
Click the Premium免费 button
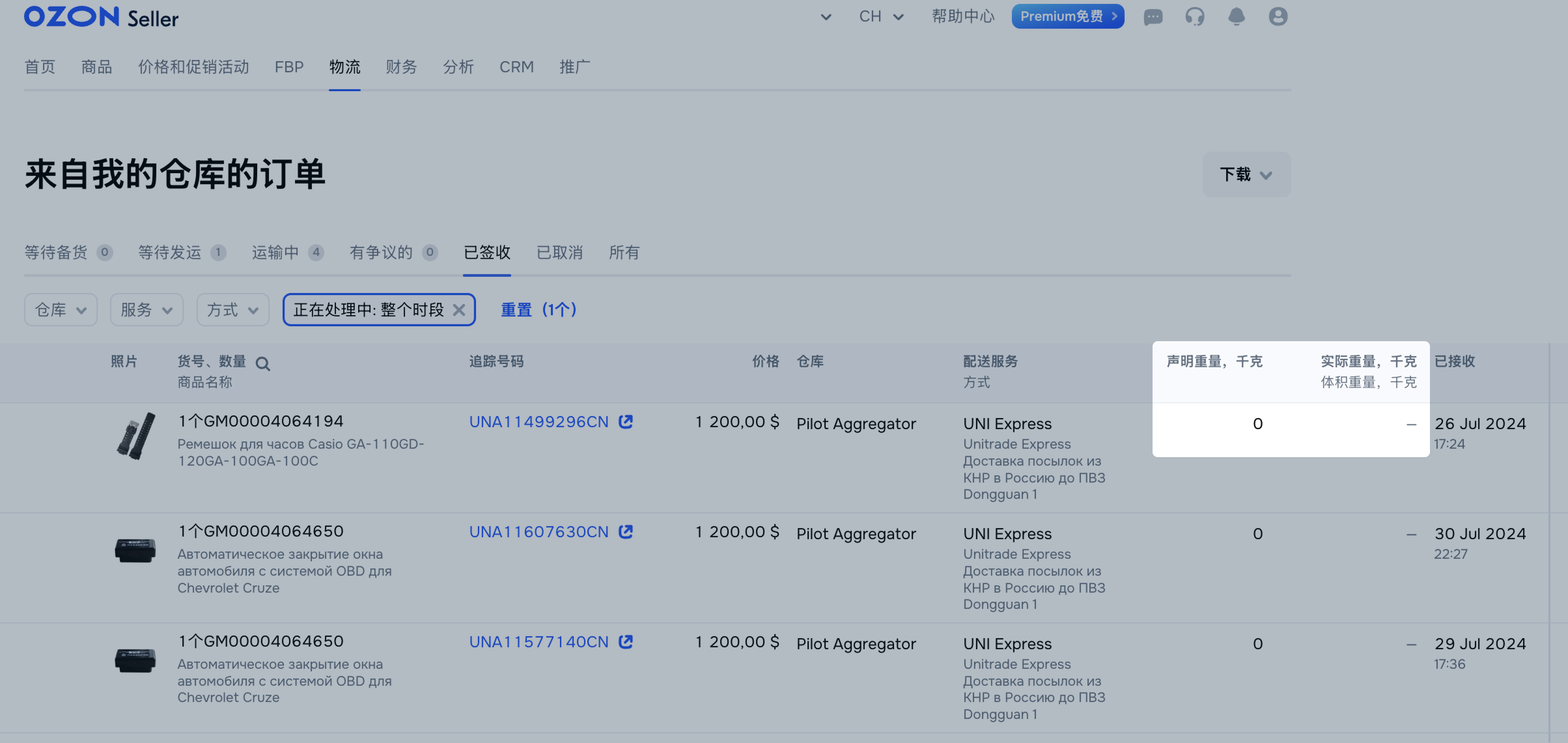1067,17
